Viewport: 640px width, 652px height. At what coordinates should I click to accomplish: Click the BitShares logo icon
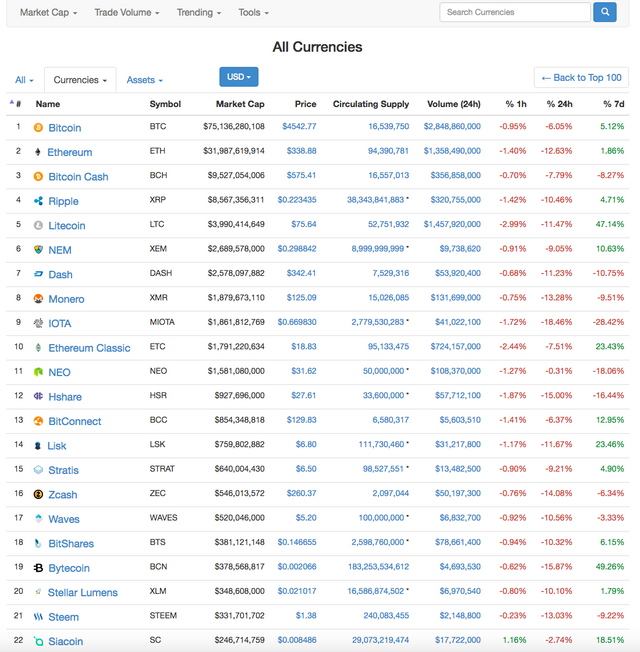click(38, 543)
